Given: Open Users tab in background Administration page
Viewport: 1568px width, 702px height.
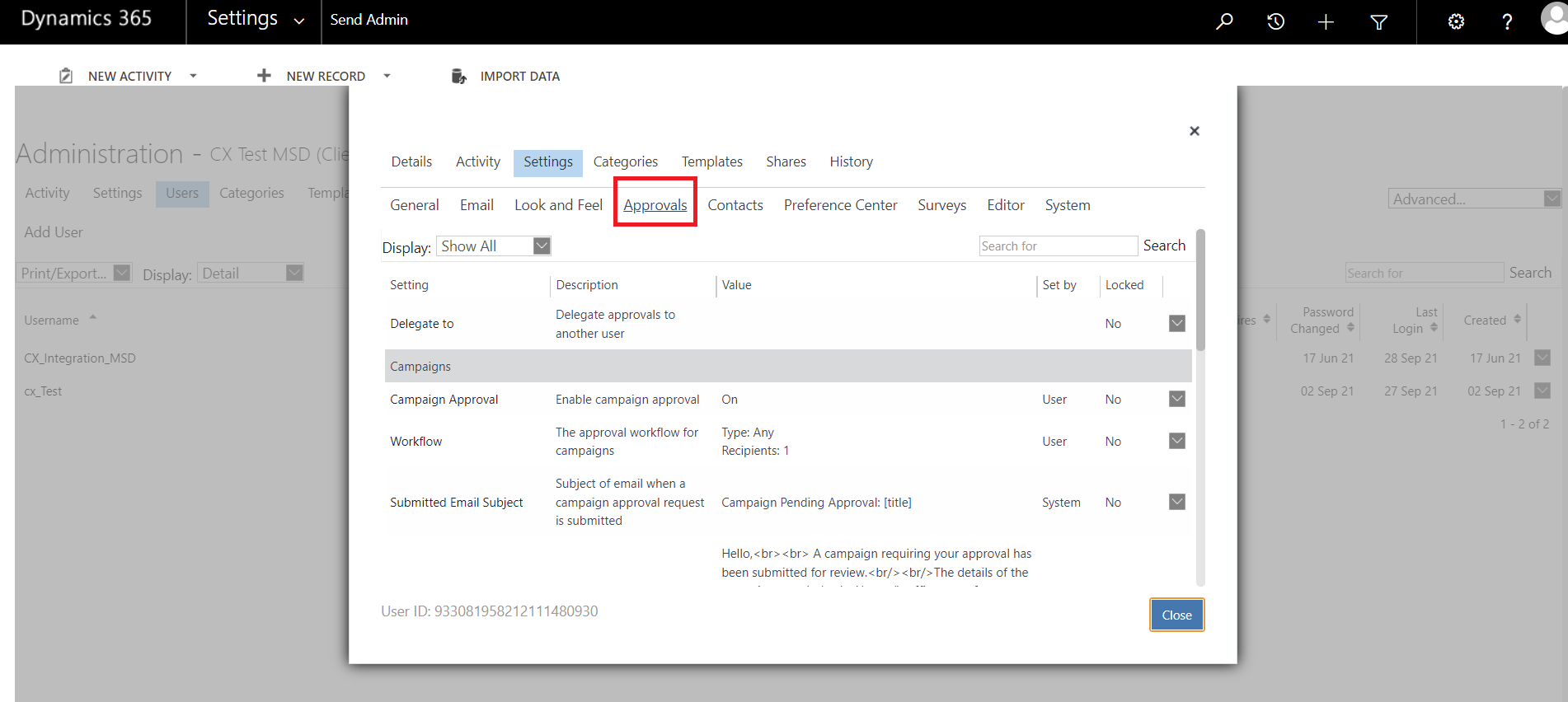Looking at the screenshot, I should 182,193.
